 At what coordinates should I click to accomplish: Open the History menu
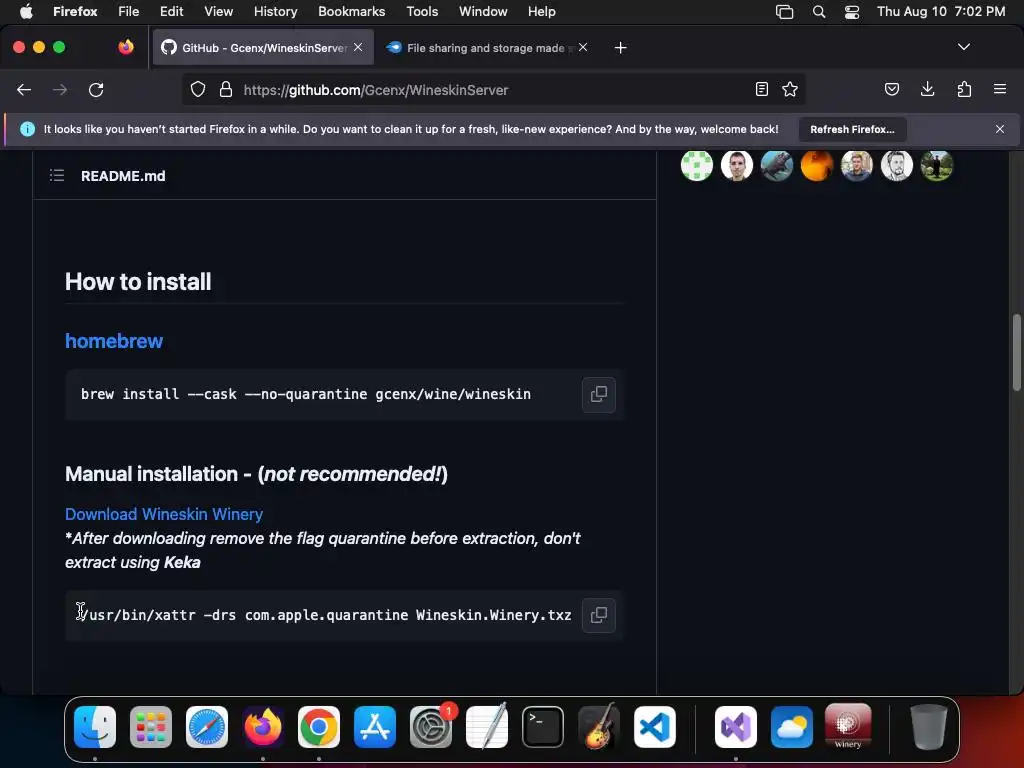[x=275, y=11]
